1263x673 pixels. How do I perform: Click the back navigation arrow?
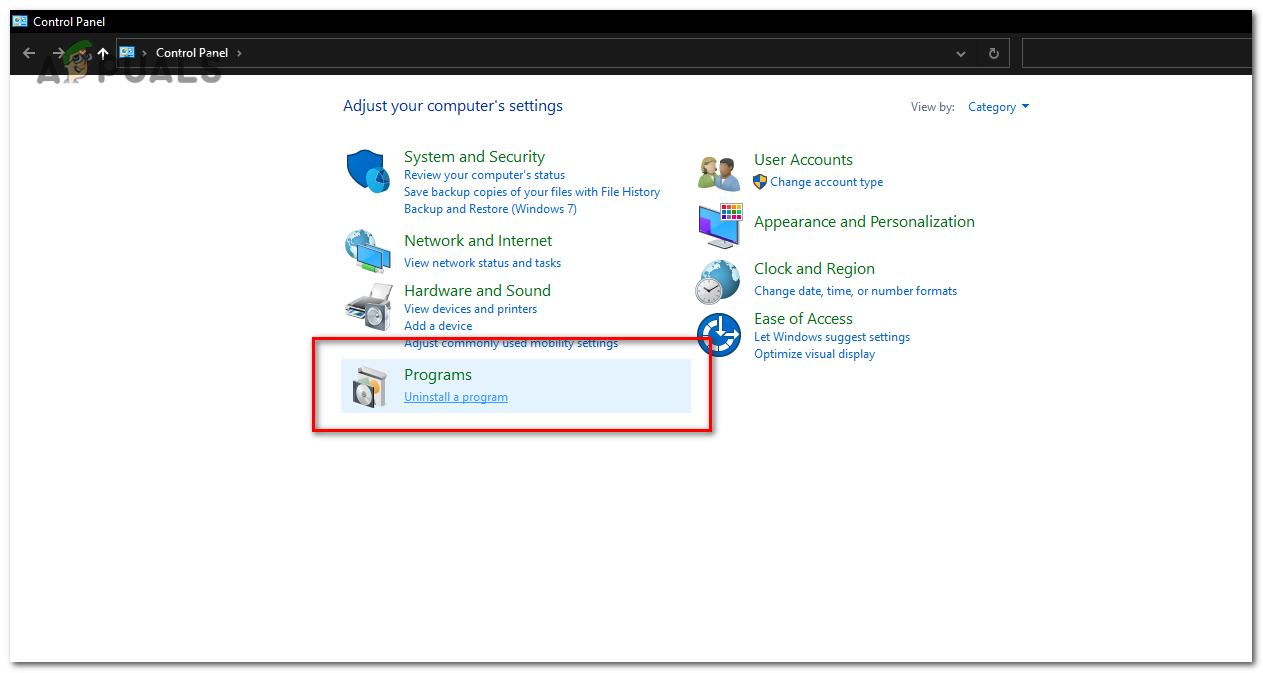point(28,53)
